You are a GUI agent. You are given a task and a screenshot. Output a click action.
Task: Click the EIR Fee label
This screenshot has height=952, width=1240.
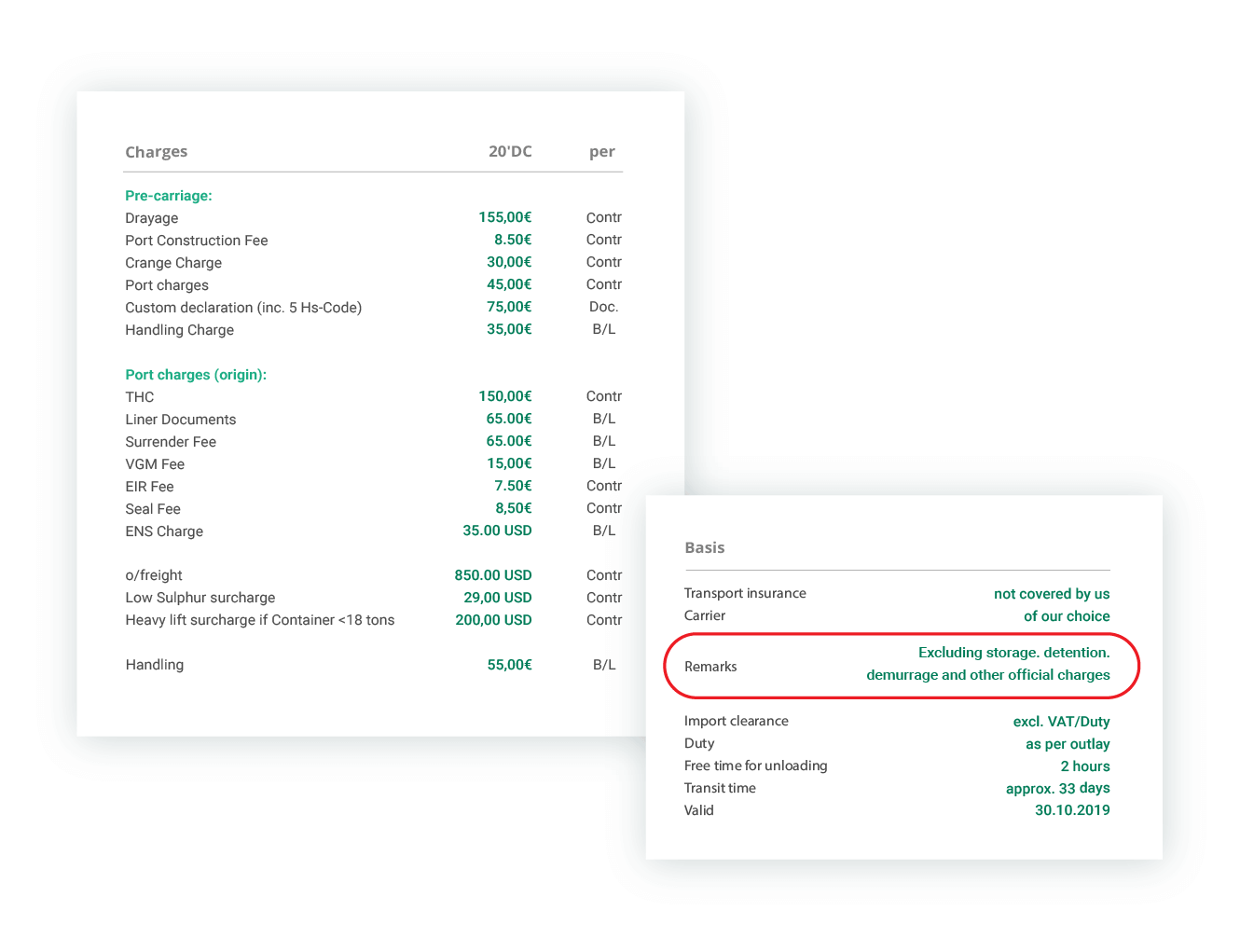point(149,487)
